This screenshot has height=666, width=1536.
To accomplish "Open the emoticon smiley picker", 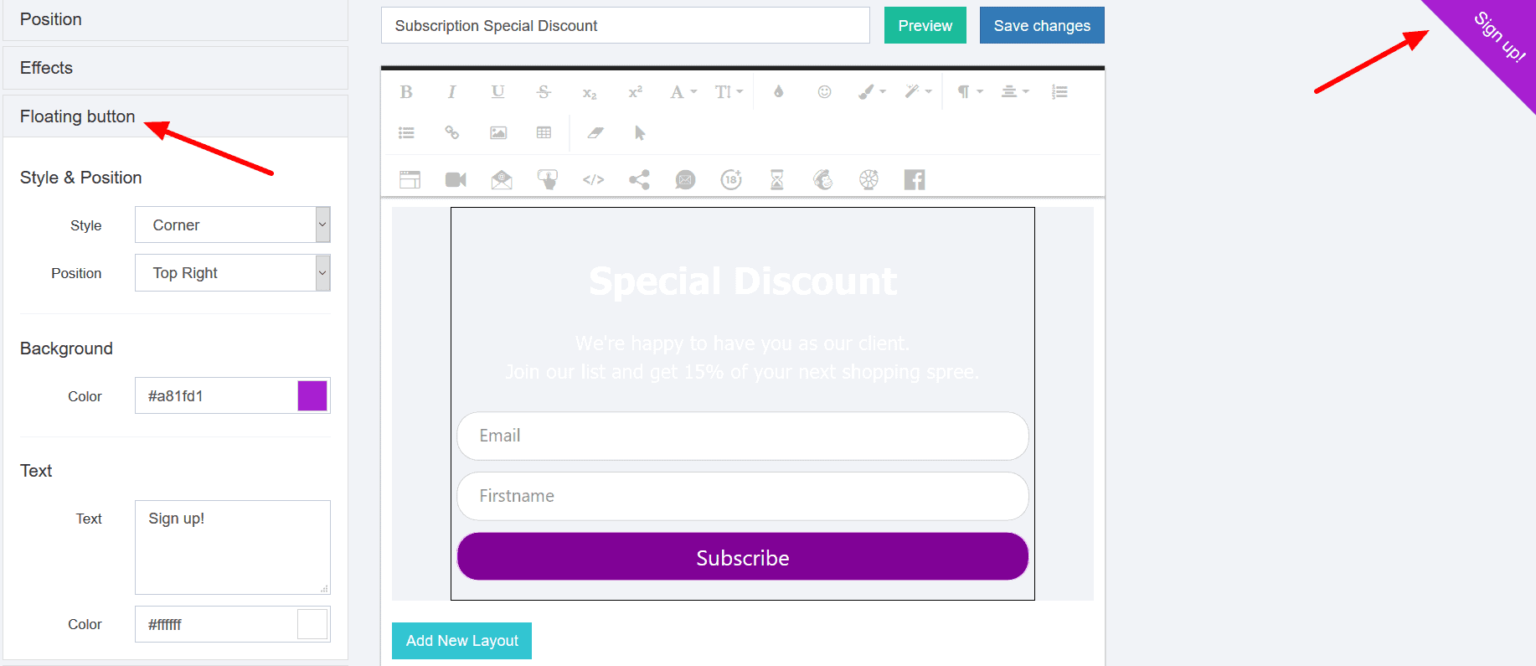I will pyautogui.click(x=824, y=92).
